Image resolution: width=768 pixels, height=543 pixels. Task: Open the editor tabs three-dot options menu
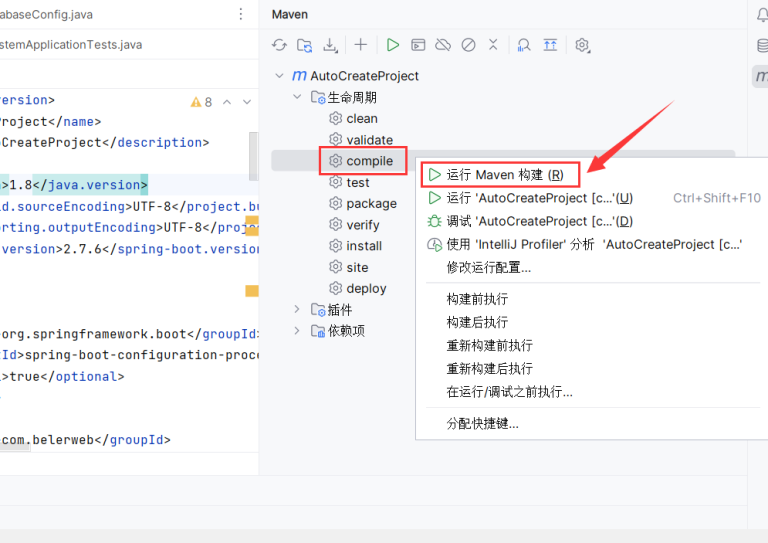(240, 14)
